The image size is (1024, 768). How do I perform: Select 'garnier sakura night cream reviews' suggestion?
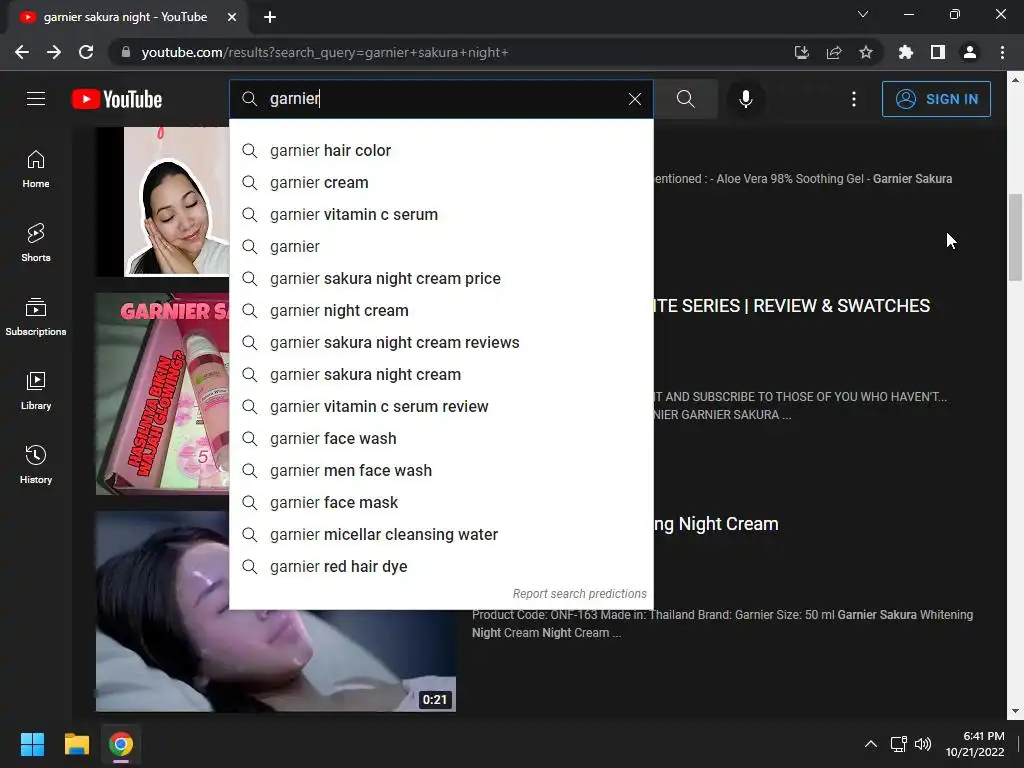click(x=441, y=342)
